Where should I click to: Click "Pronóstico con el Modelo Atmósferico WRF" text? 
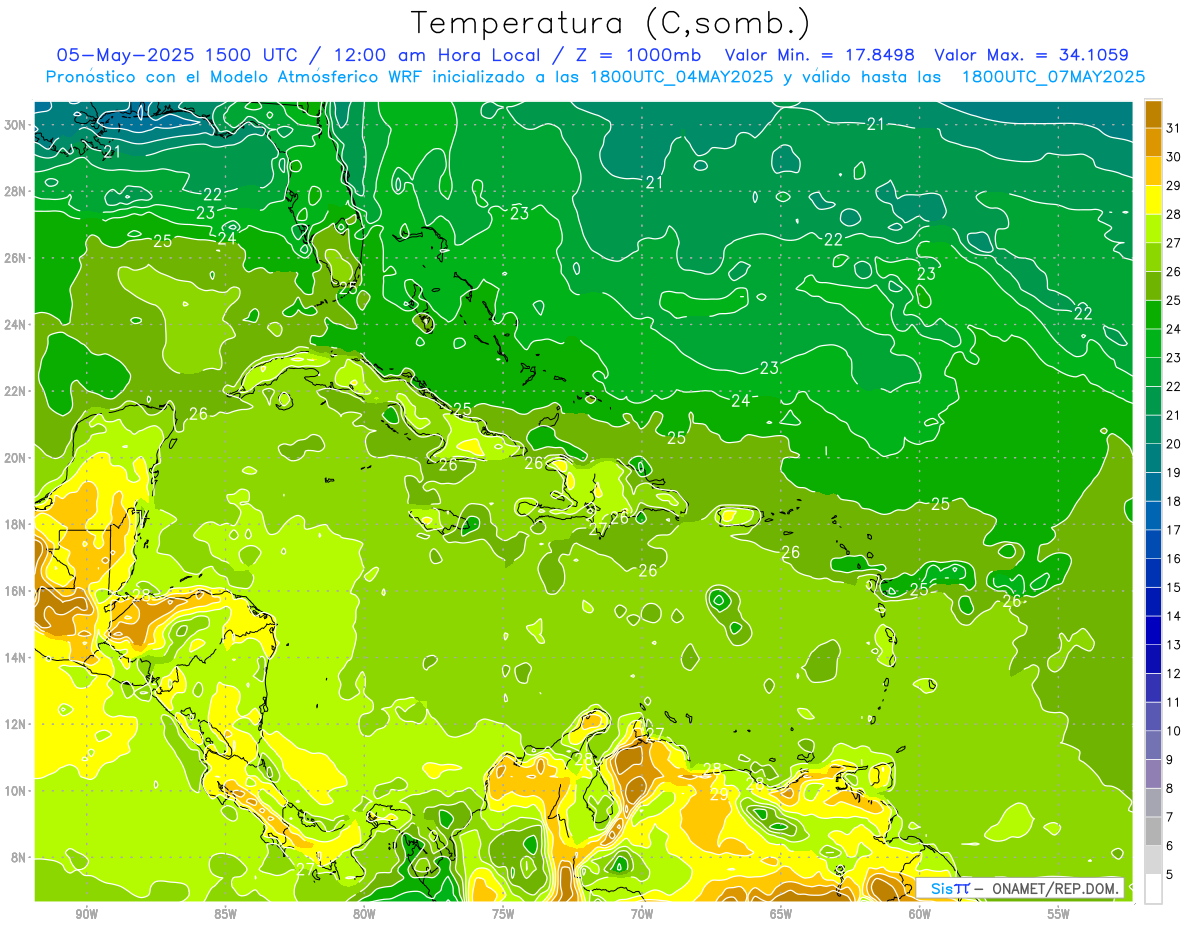234,76
